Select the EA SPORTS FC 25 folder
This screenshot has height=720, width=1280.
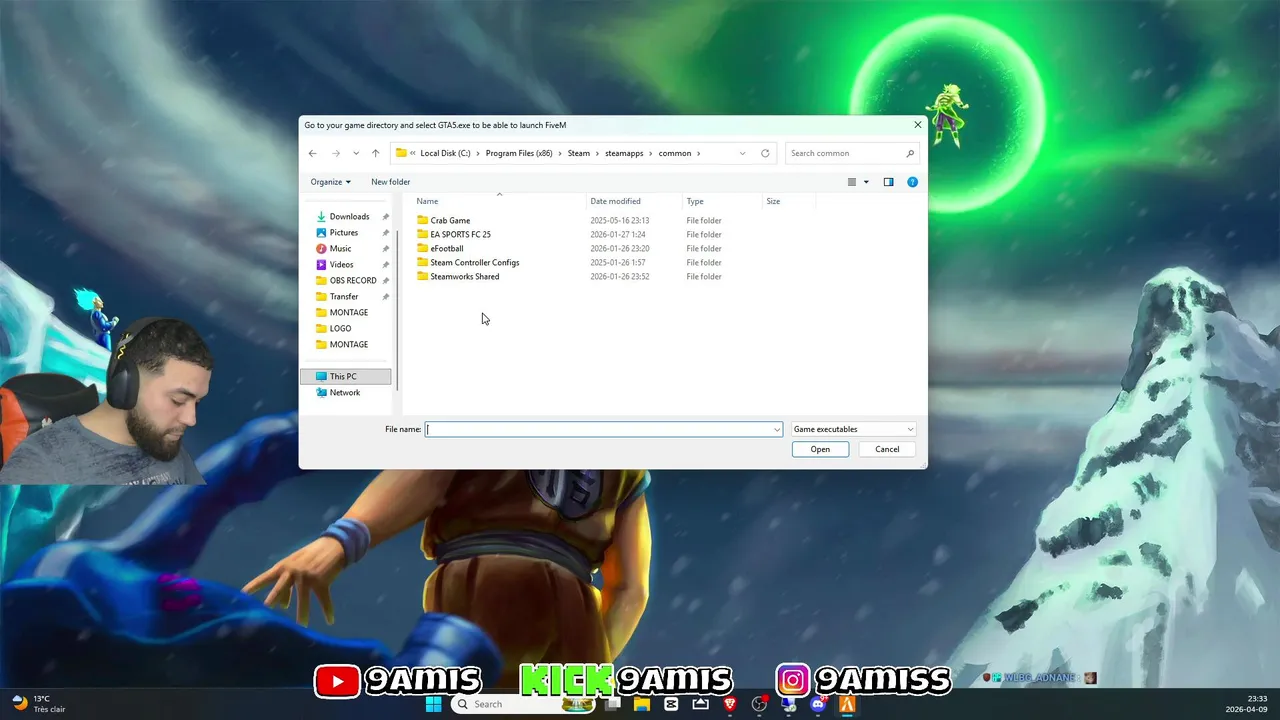pyautogui.click(x=460, y=234)
